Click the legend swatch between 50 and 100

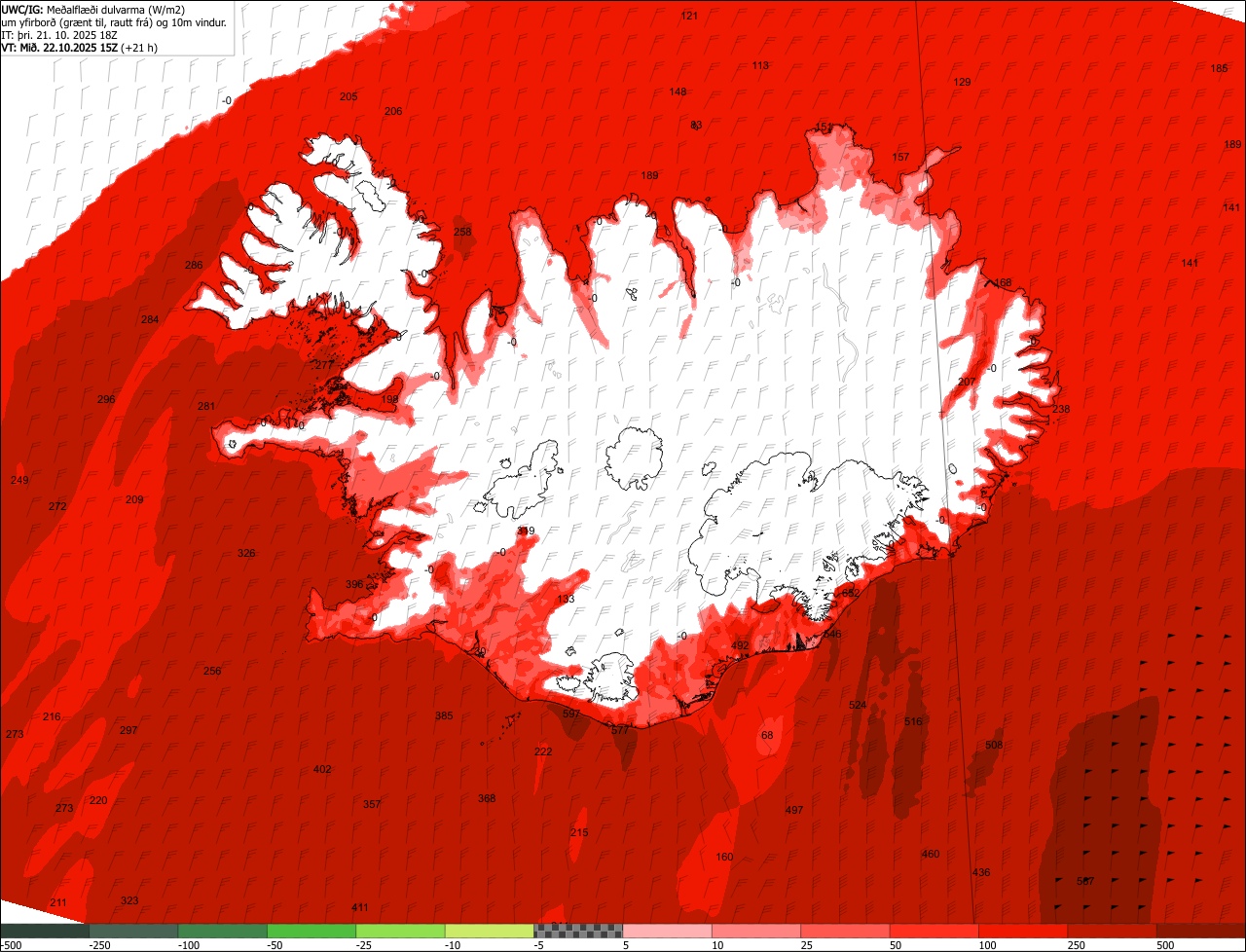coord(934,931)
